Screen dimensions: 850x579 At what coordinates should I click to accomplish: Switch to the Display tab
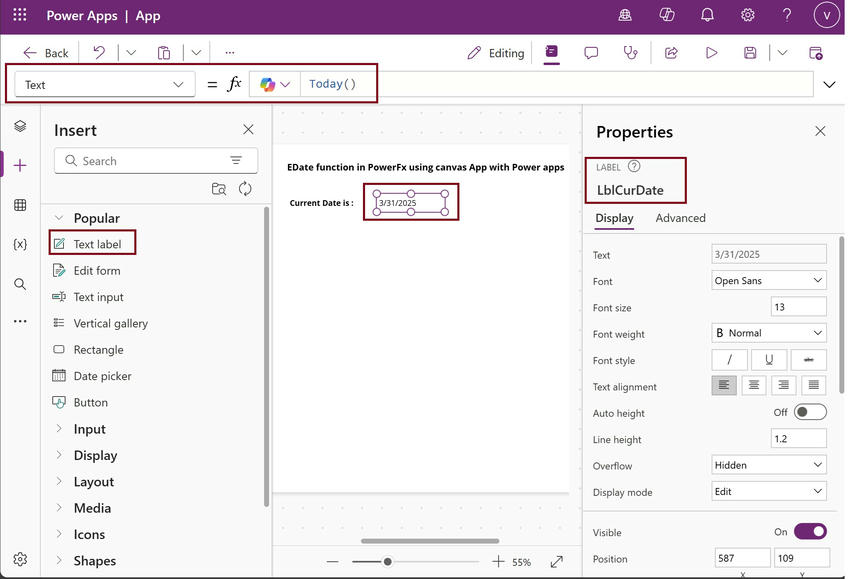click(614, 218)
